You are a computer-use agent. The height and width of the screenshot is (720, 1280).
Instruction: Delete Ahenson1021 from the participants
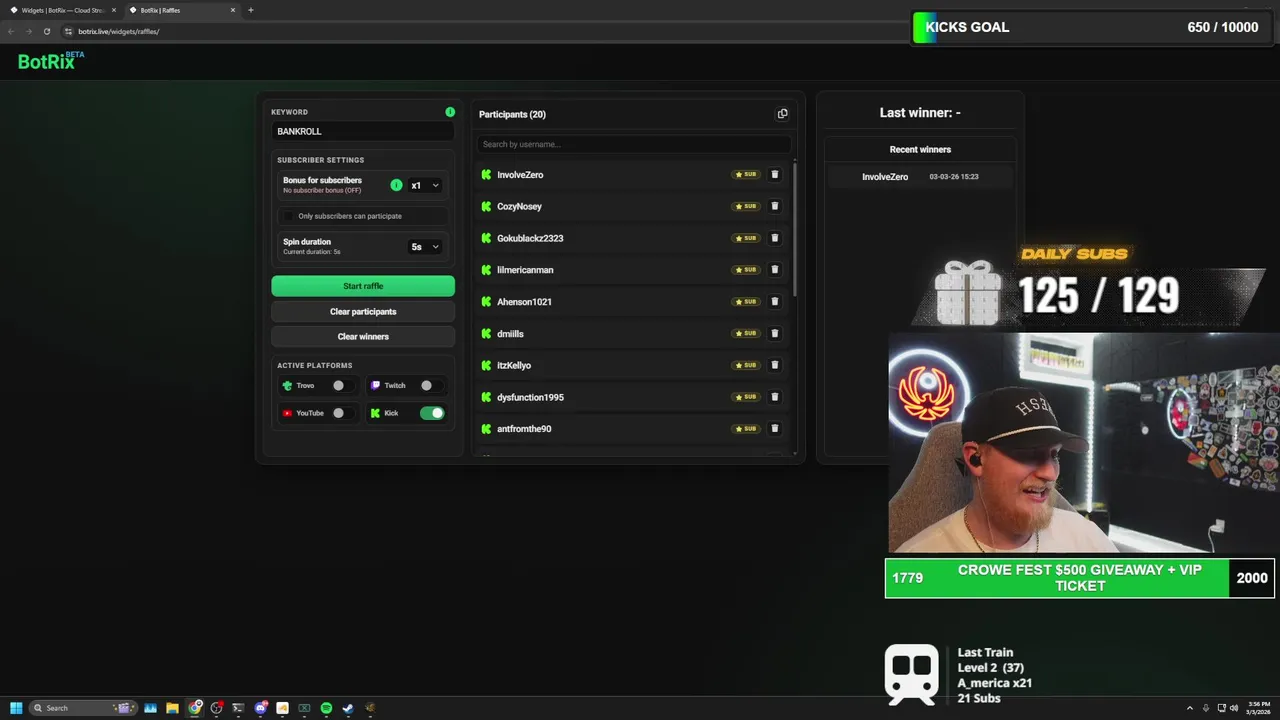(x=774, y=301)
